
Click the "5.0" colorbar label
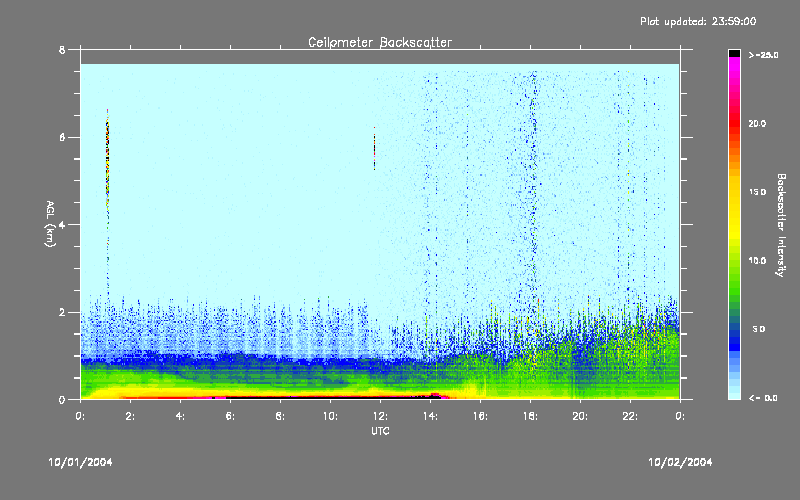tap(759, 329)
